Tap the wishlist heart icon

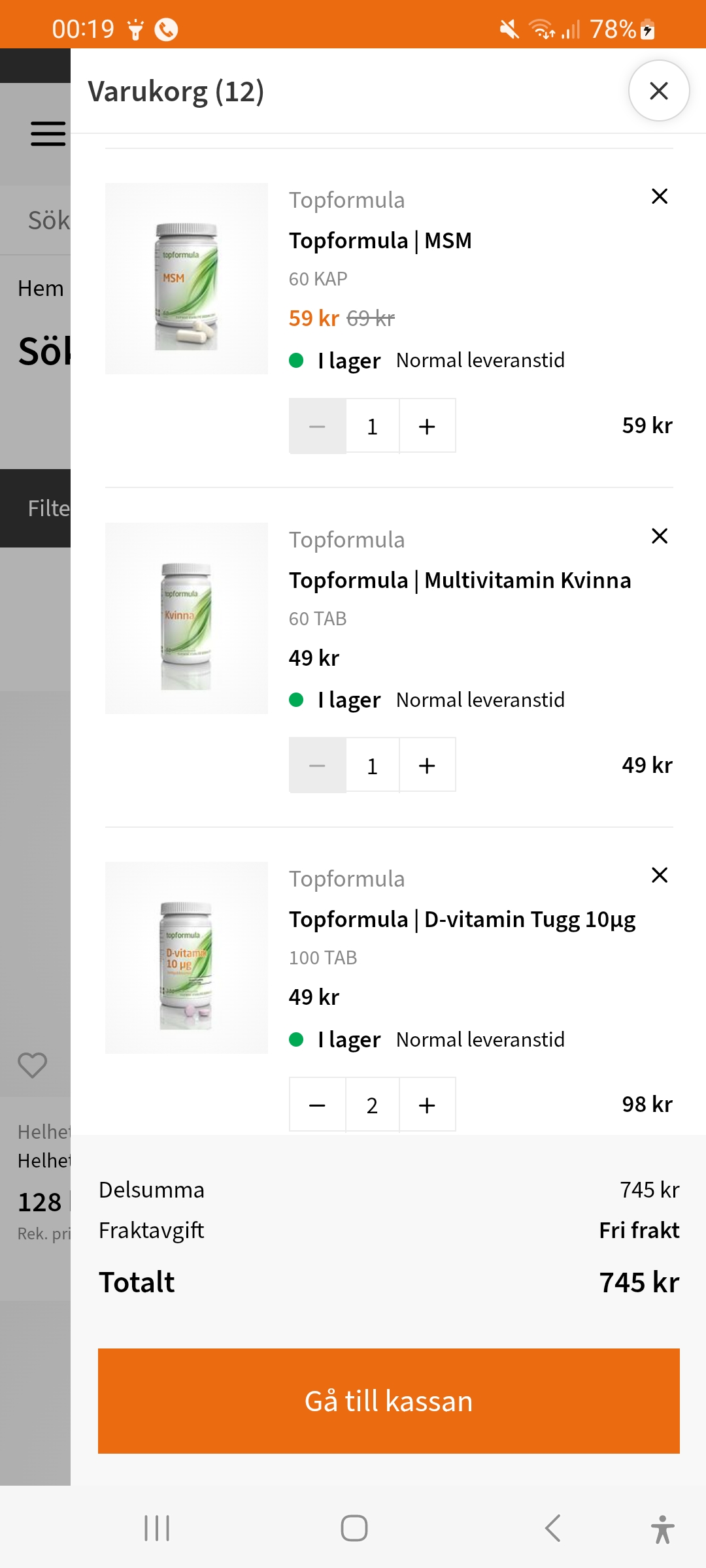click(x=32, y=1065)
